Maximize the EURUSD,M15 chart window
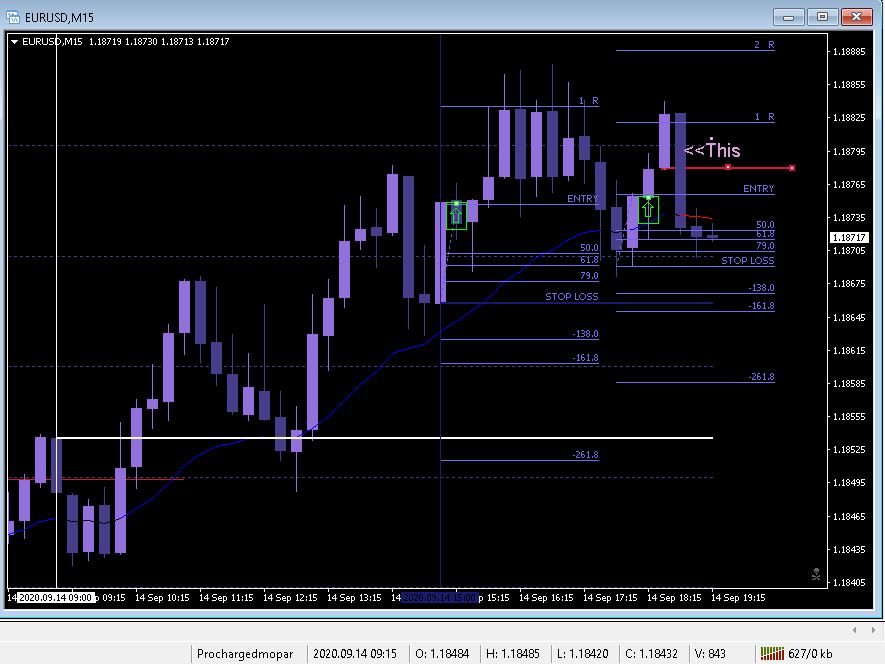The width and height of the screenshot is (885, 664). click(x=822, y=17)
